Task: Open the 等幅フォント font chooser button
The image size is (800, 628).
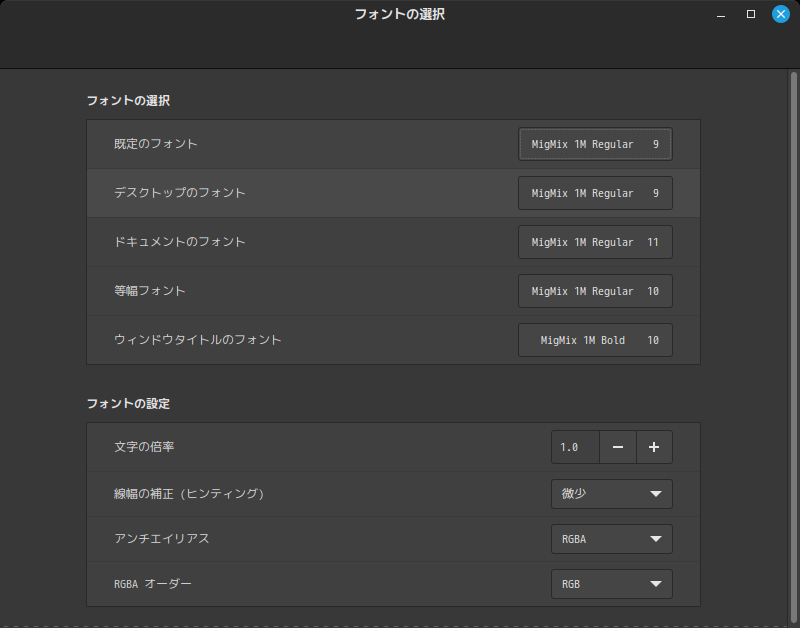Action: [x=595, y=291]
